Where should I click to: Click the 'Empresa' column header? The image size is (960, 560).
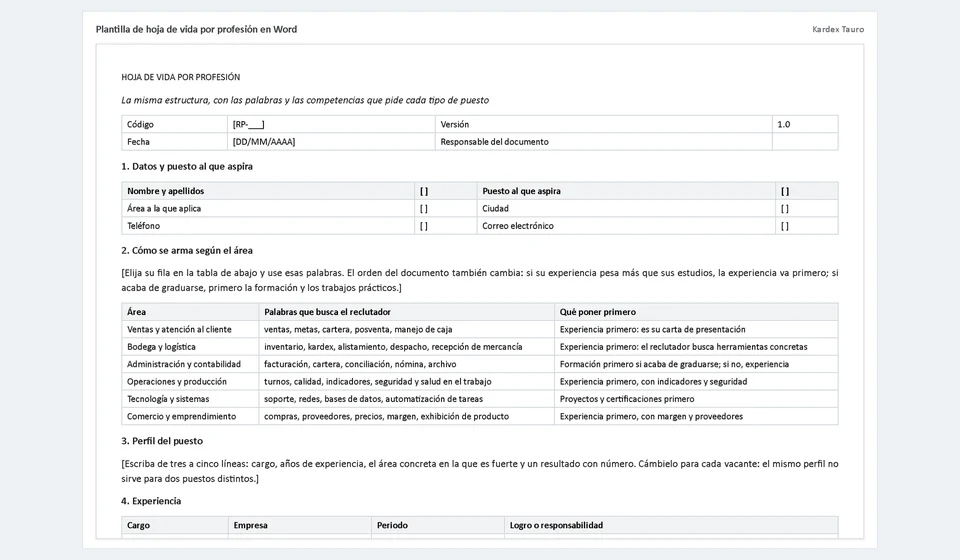click(x=300, y=525)
